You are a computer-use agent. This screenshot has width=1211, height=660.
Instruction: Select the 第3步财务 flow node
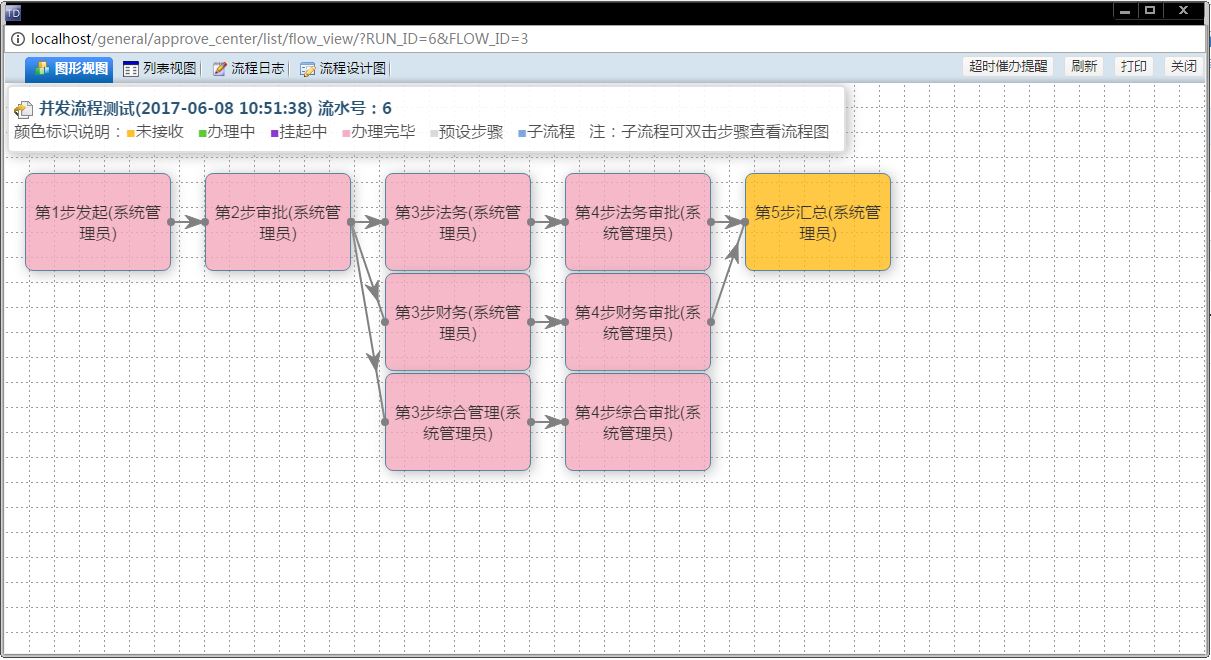tap(458, 322)
